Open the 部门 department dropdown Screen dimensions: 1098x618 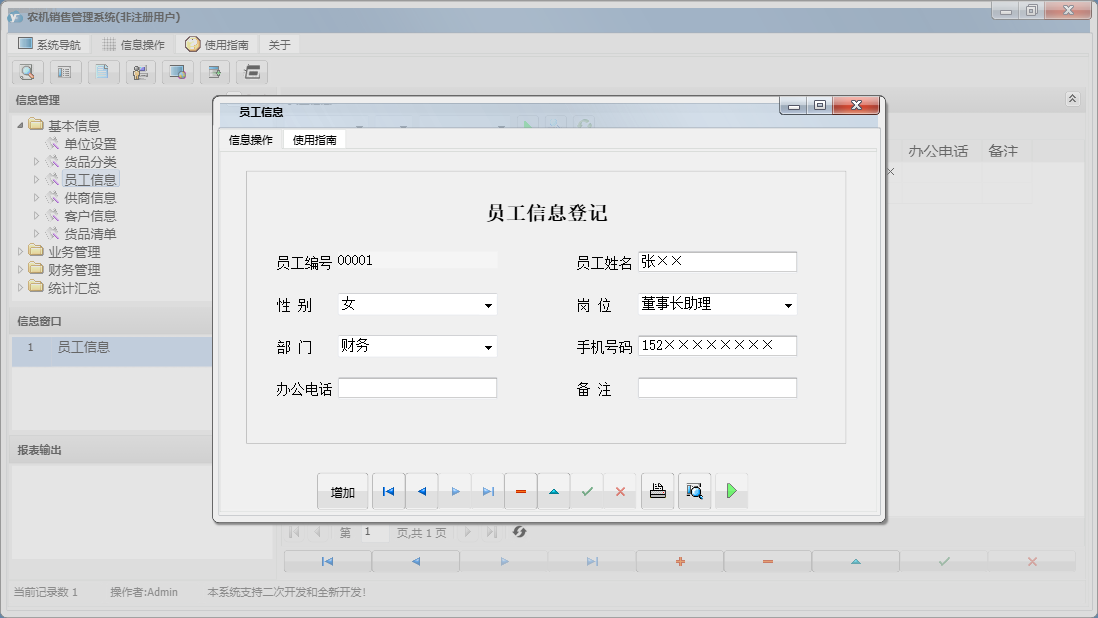click(x=489, y=346)
